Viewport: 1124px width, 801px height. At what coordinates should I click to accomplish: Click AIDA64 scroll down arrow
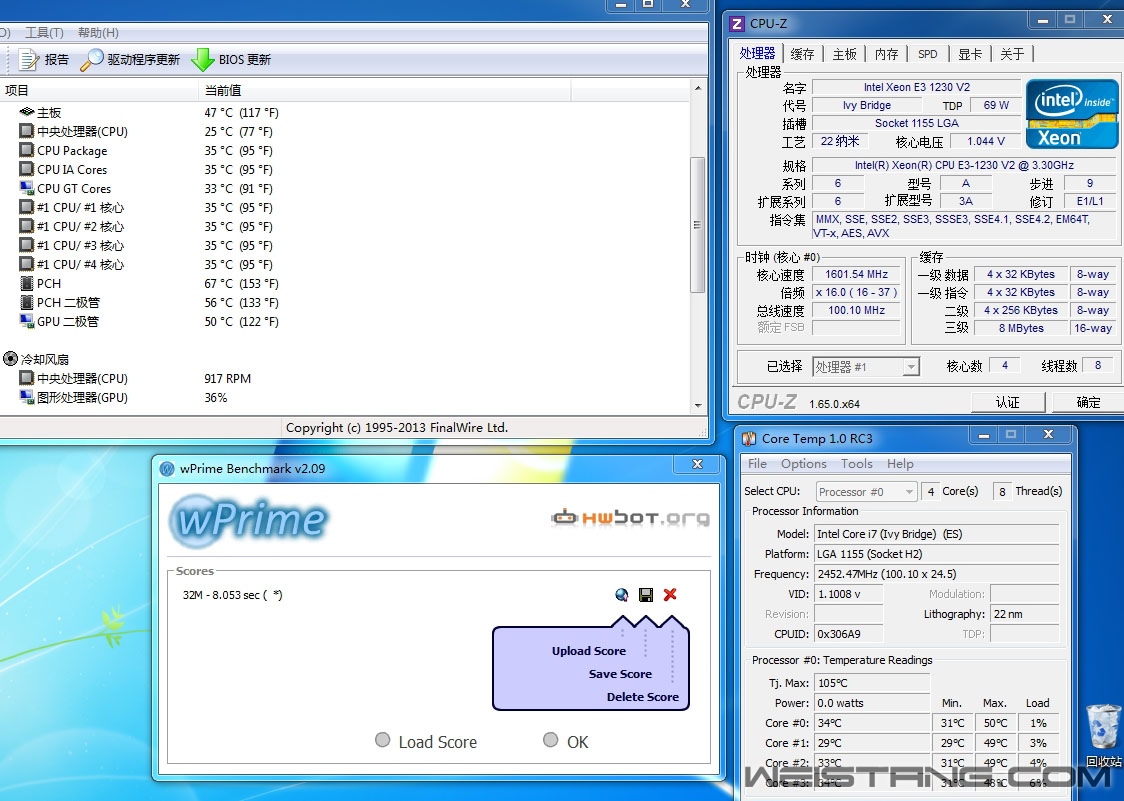point(697,406)
